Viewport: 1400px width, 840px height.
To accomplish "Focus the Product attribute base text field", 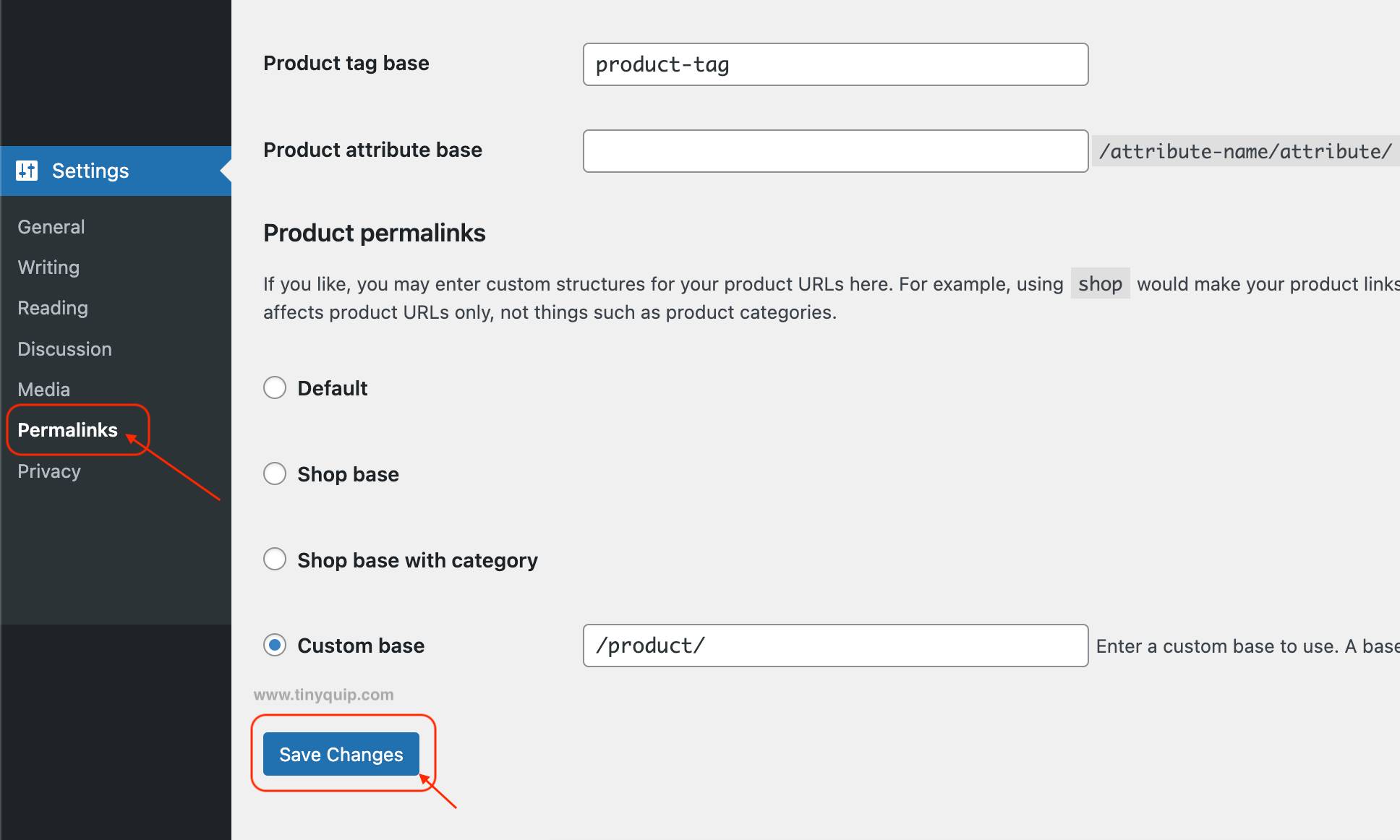I will [x=835, y=151].
